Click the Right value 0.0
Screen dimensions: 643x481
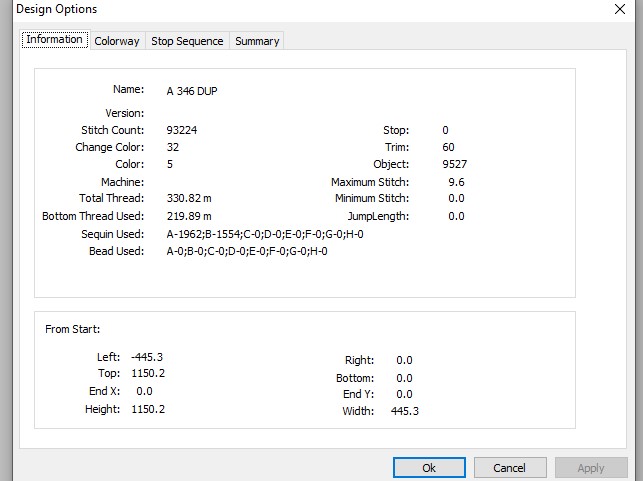pyautogui.click(x=404, y=360)
